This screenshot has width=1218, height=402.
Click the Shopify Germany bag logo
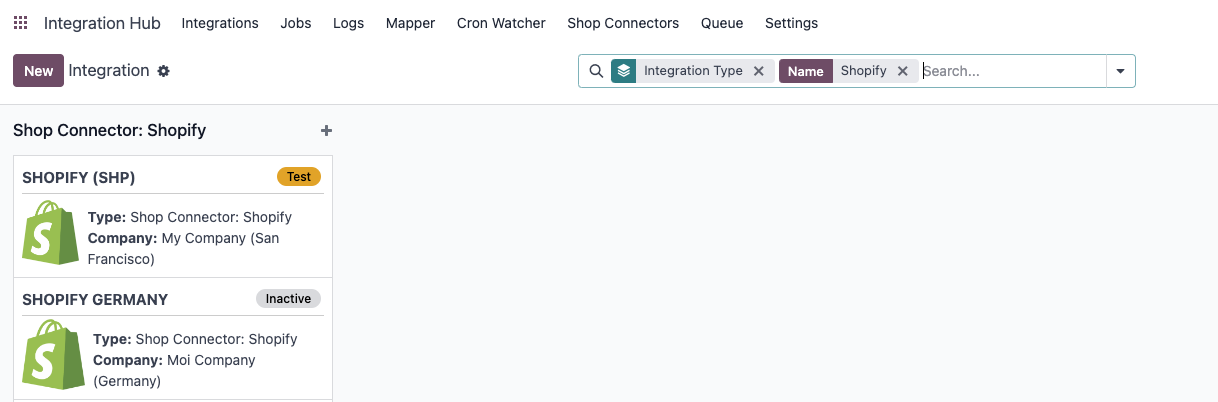[53, 354]
